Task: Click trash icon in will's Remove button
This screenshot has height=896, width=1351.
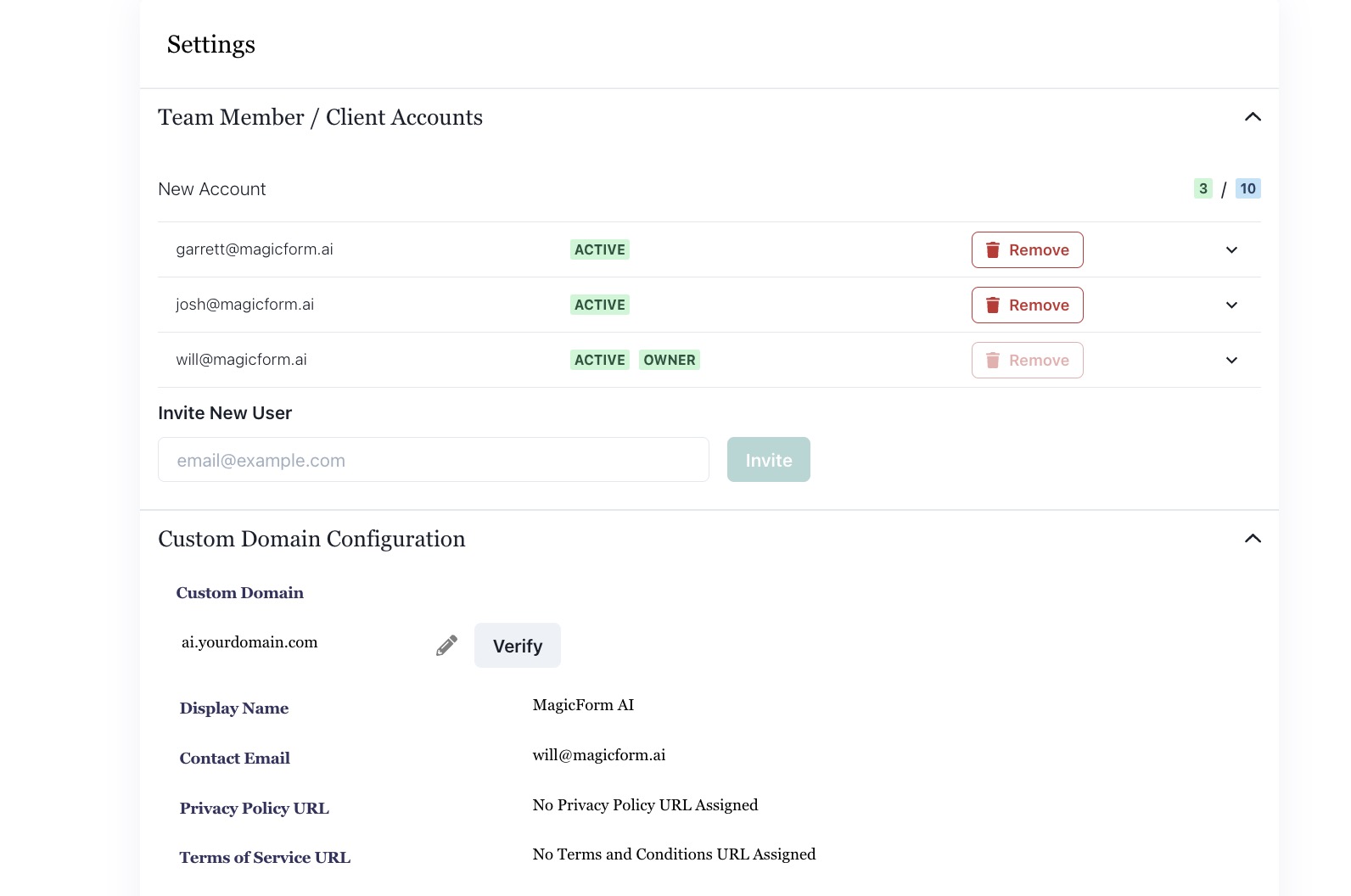Action: click(x=992, y=360)
